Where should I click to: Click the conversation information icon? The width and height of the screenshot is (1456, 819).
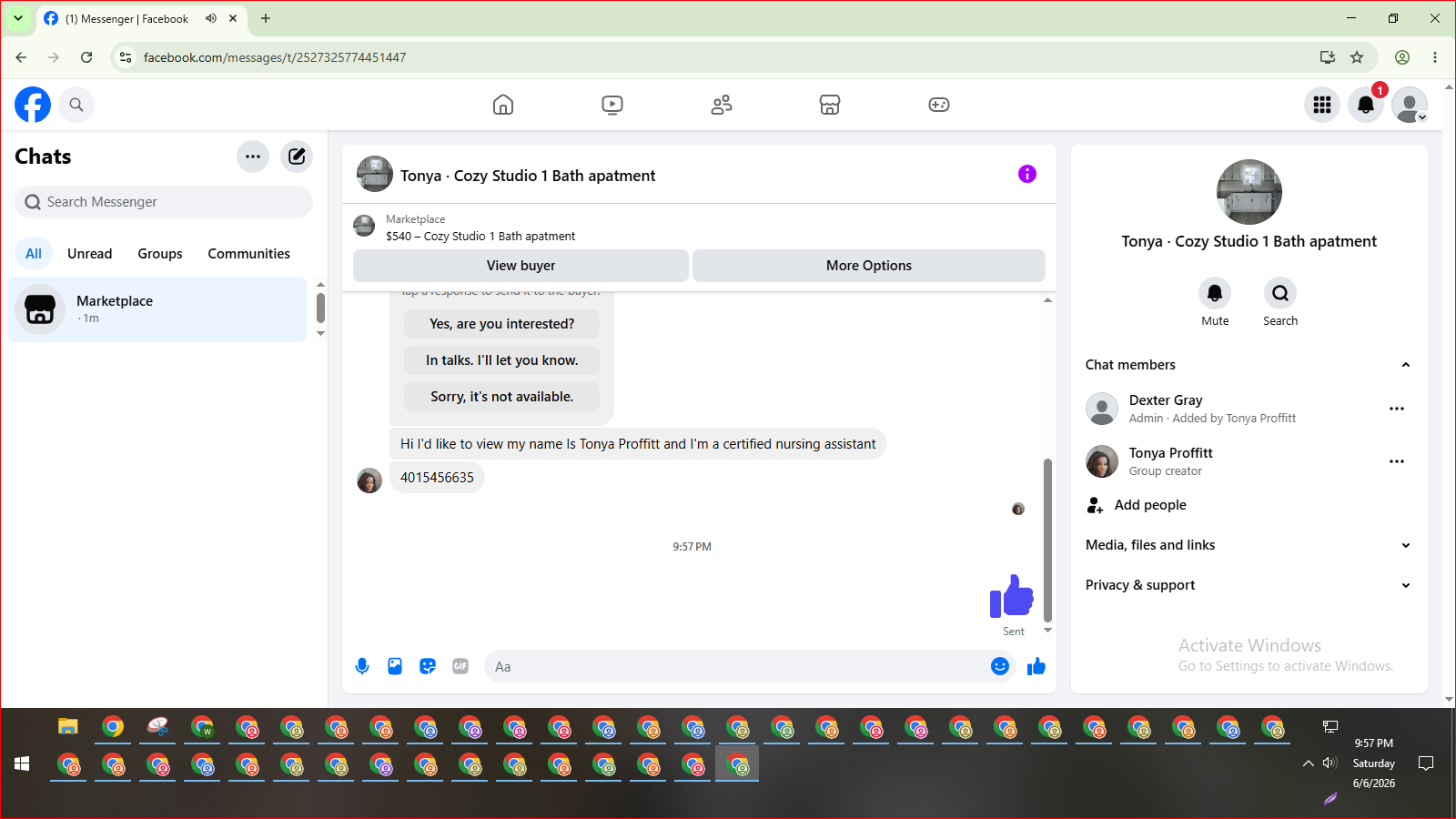[1027, 174]
